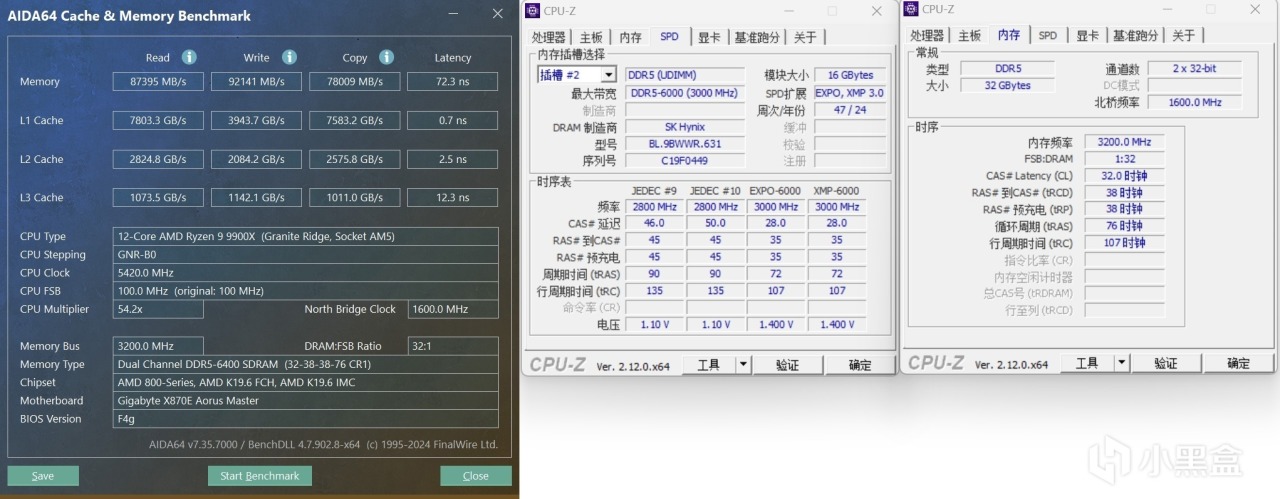This screenshot has height=499, width=1280.
Task: Click the CPU-Z app icon in SPD window title
Action: pyautogui.click(x=533, y=10)
